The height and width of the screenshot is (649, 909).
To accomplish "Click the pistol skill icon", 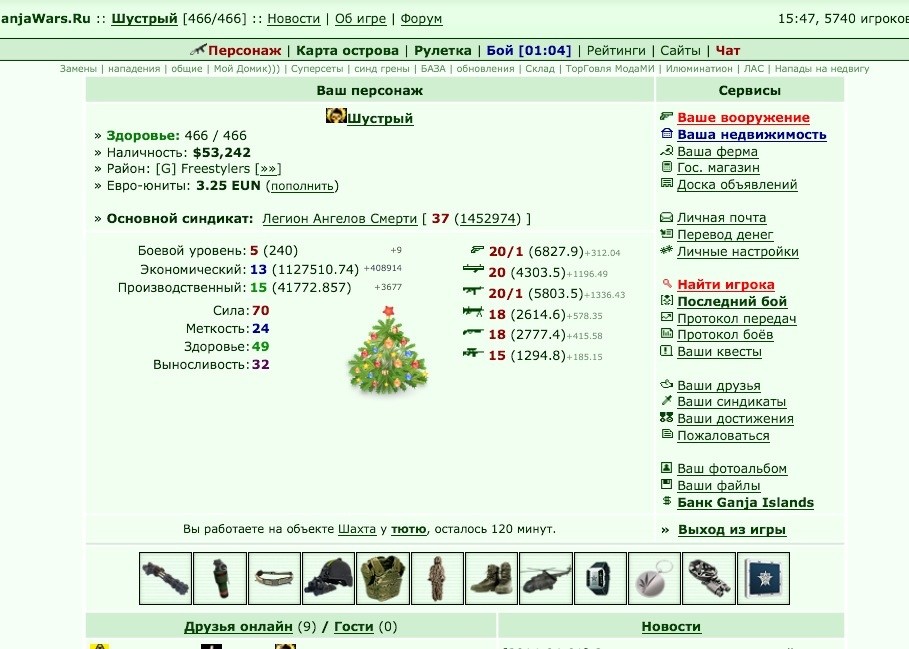I will (477, 250).
